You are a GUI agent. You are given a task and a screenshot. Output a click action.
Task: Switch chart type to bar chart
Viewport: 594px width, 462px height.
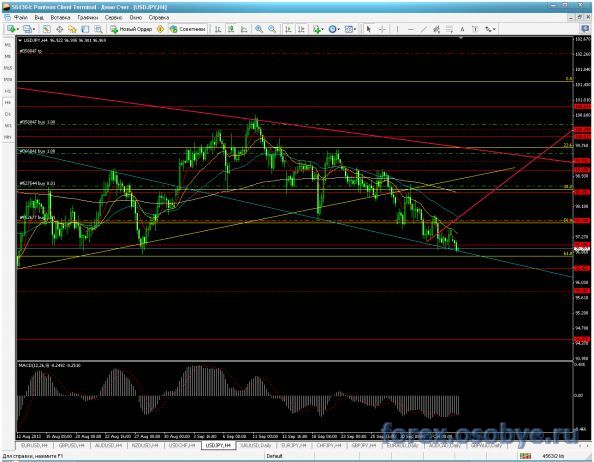(x=218, y=29)
